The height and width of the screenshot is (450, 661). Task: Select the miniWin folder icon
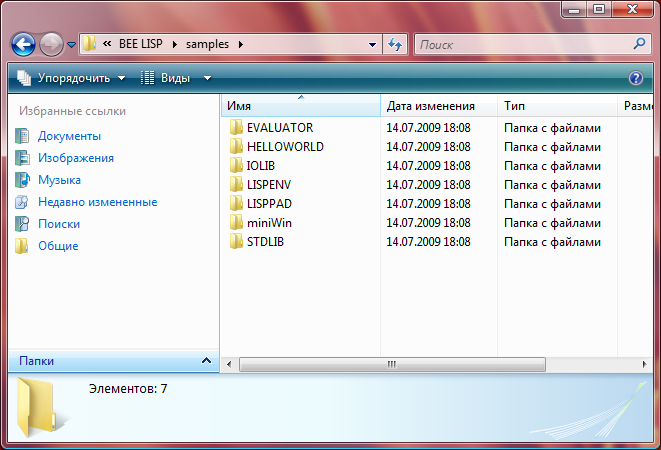click(236, 223)
